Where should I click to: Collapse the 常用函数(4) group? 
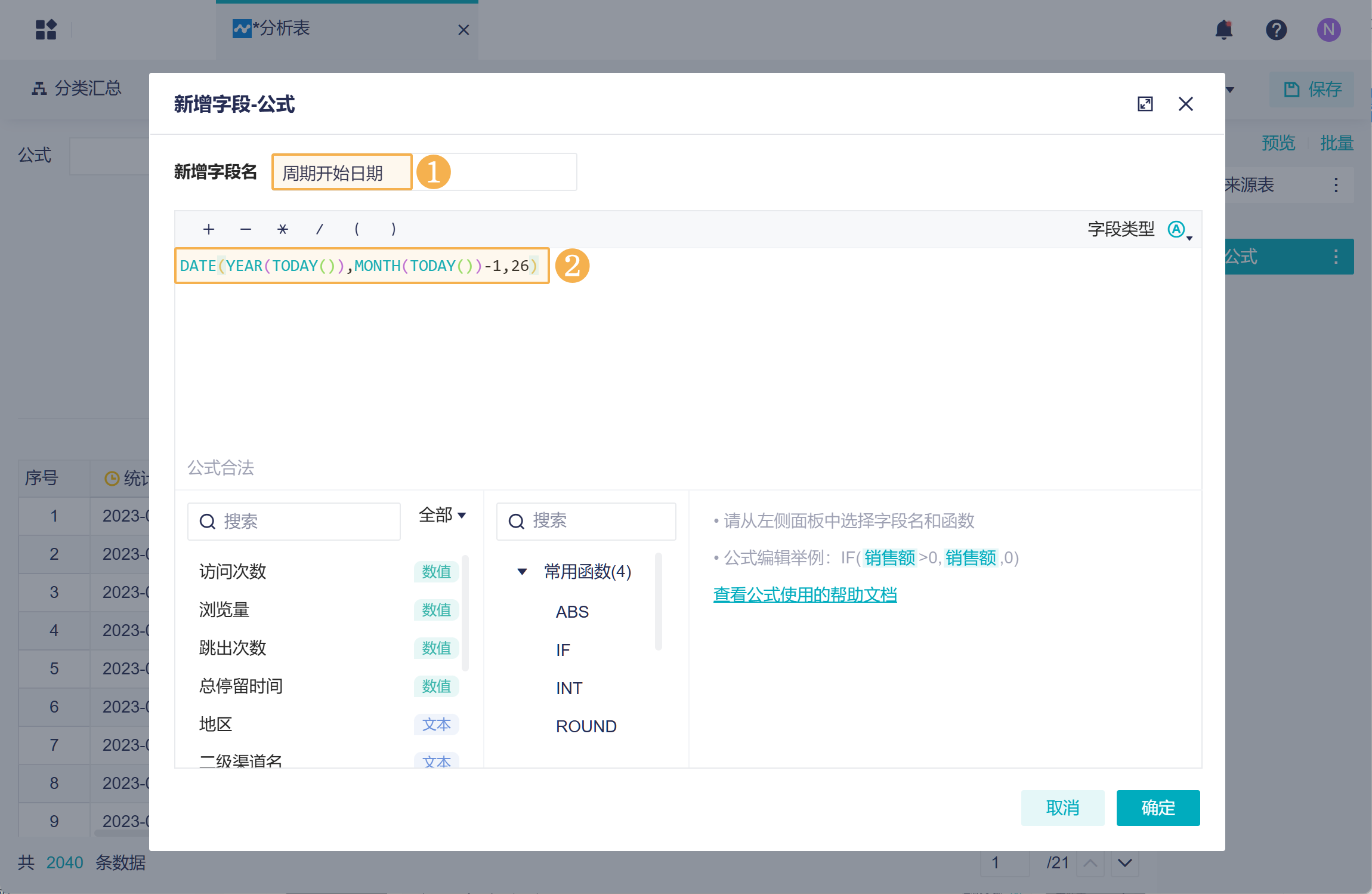(522, 572)
